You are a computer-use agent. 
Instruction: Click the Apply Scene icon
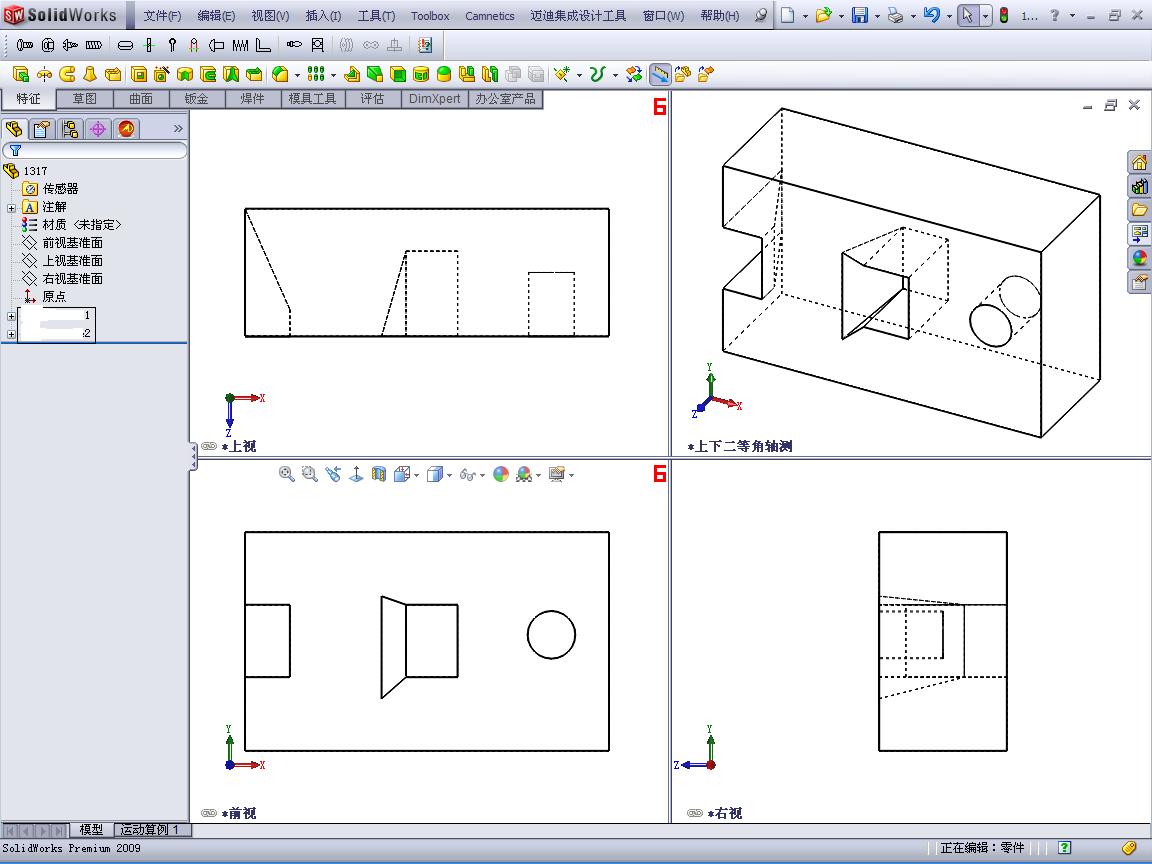coord(524,474)
